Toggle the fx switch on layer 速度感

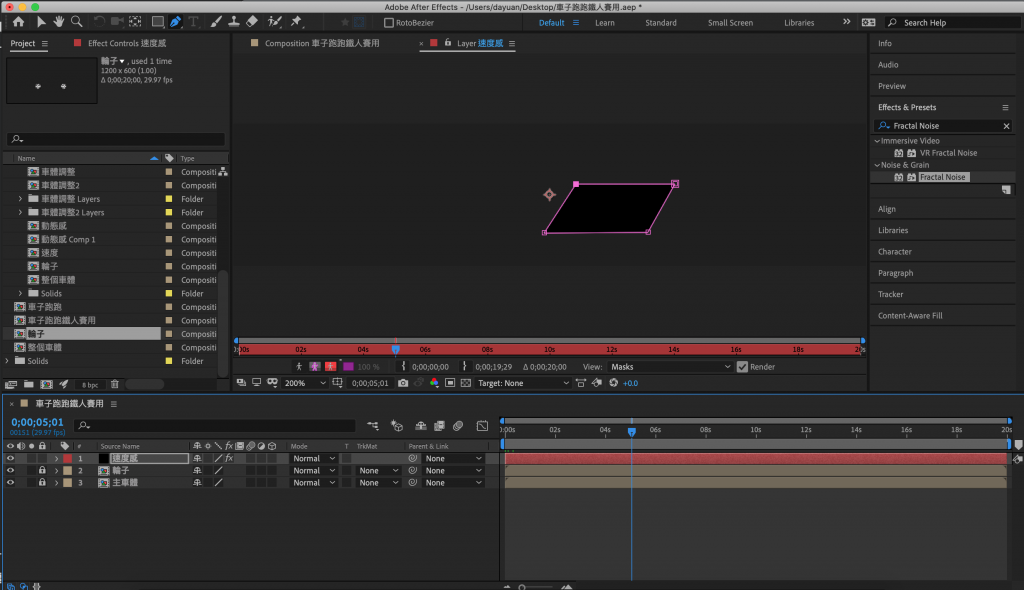click(229, 459)
